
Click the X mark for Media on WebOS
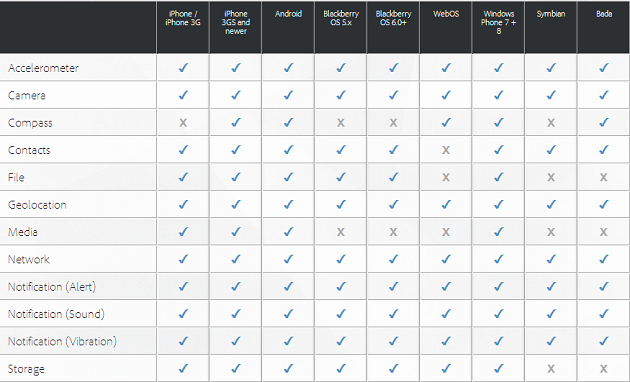coord(446,232)
